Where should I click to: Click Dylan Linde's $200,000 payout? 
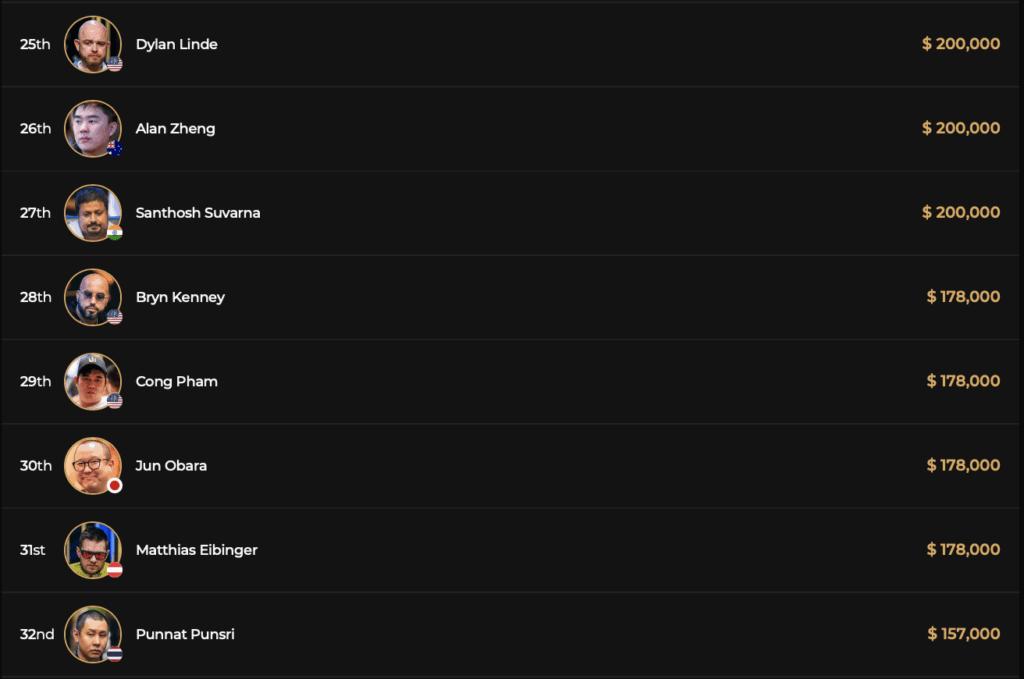click(960, 44)
